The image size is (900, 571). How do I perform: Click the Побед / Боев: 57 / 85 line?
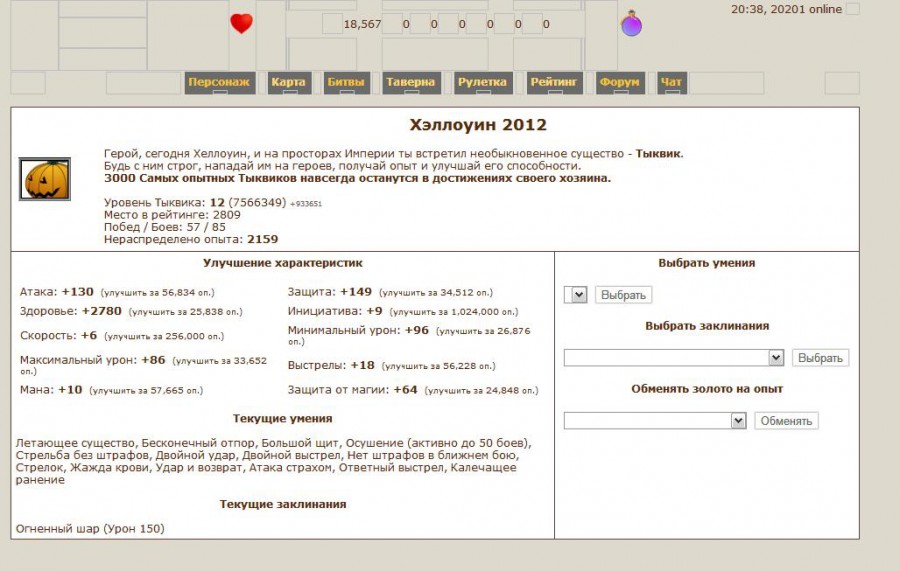[165, 227]
